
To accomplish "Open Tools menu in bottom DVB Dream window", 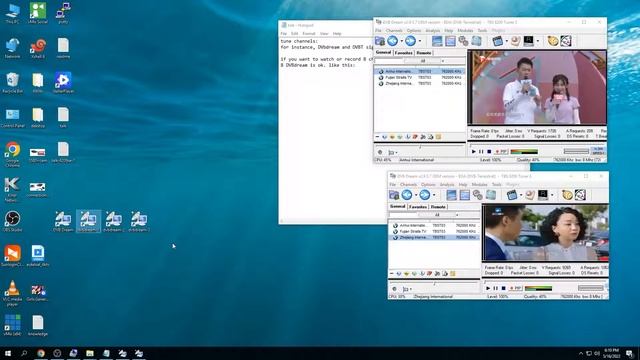I will coord(496,184).
